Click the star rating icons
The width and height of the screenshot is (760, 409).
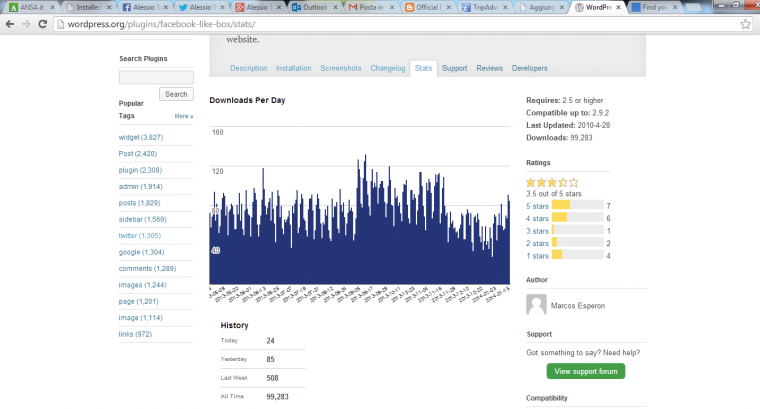click(x=552, y=183)
